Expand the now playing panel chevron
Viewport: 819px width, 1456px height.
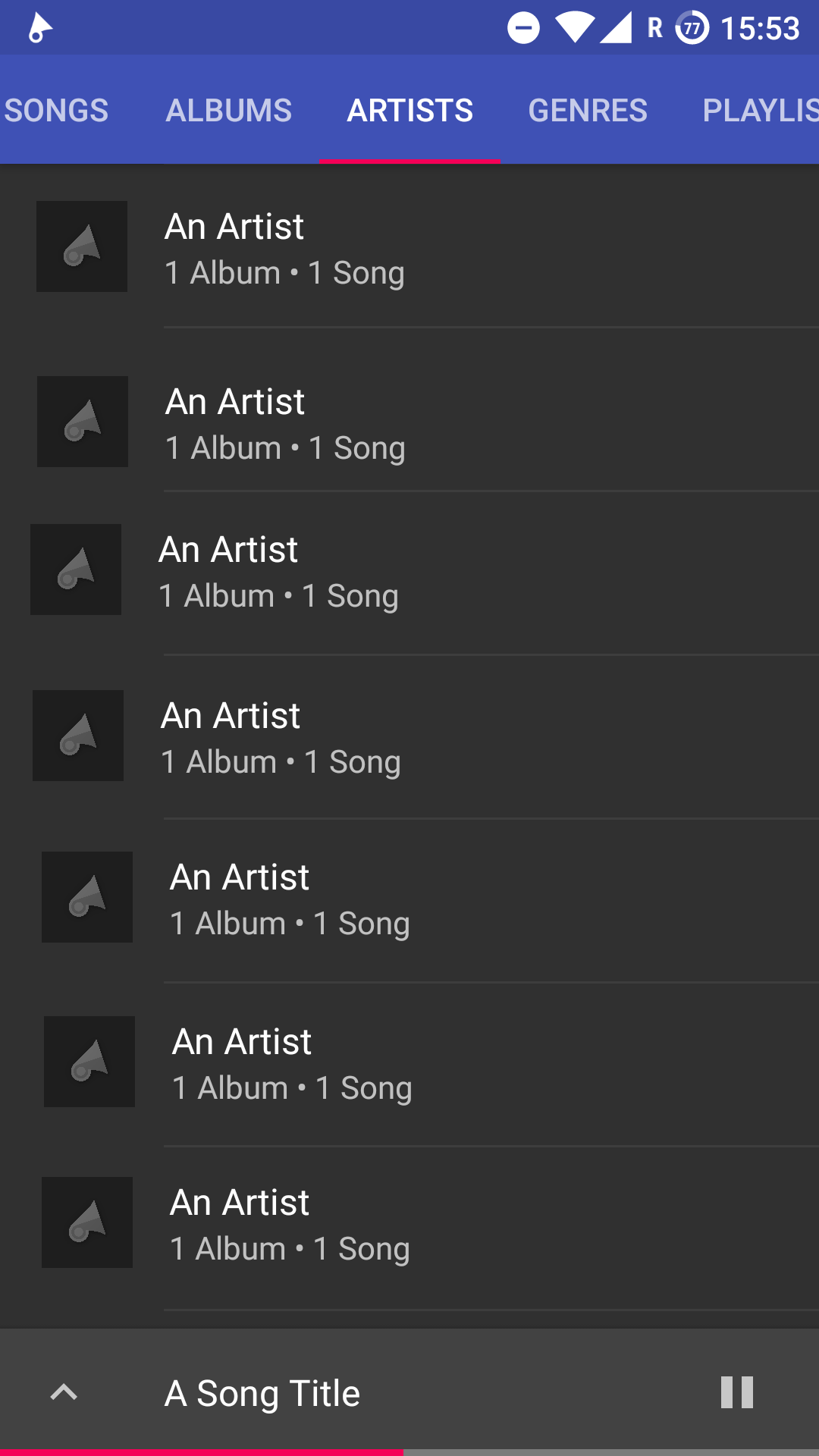pyautogui.click(x=64, y=1392)
